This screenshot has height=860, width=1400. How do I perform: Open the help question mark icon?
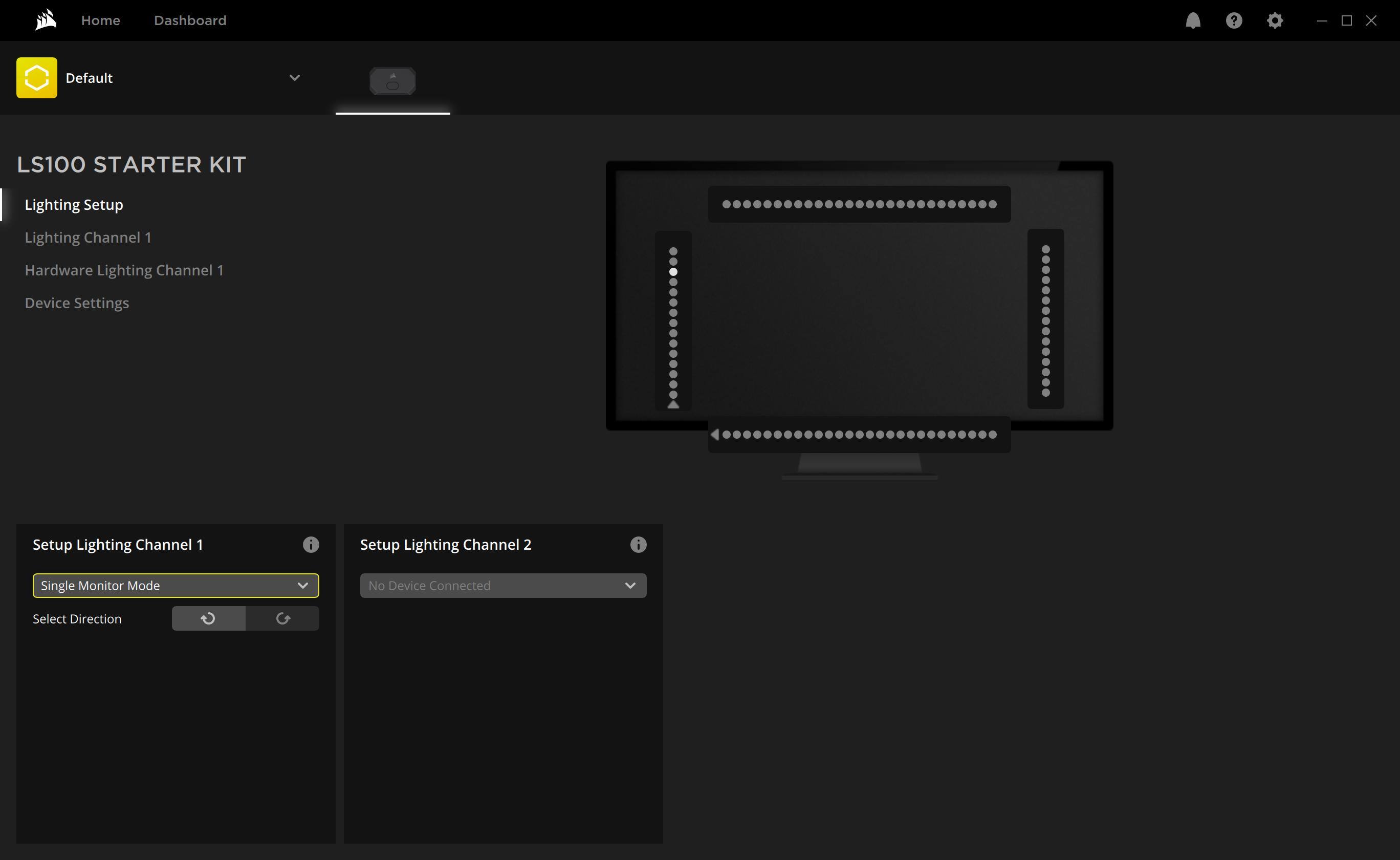click(1234, 20)
